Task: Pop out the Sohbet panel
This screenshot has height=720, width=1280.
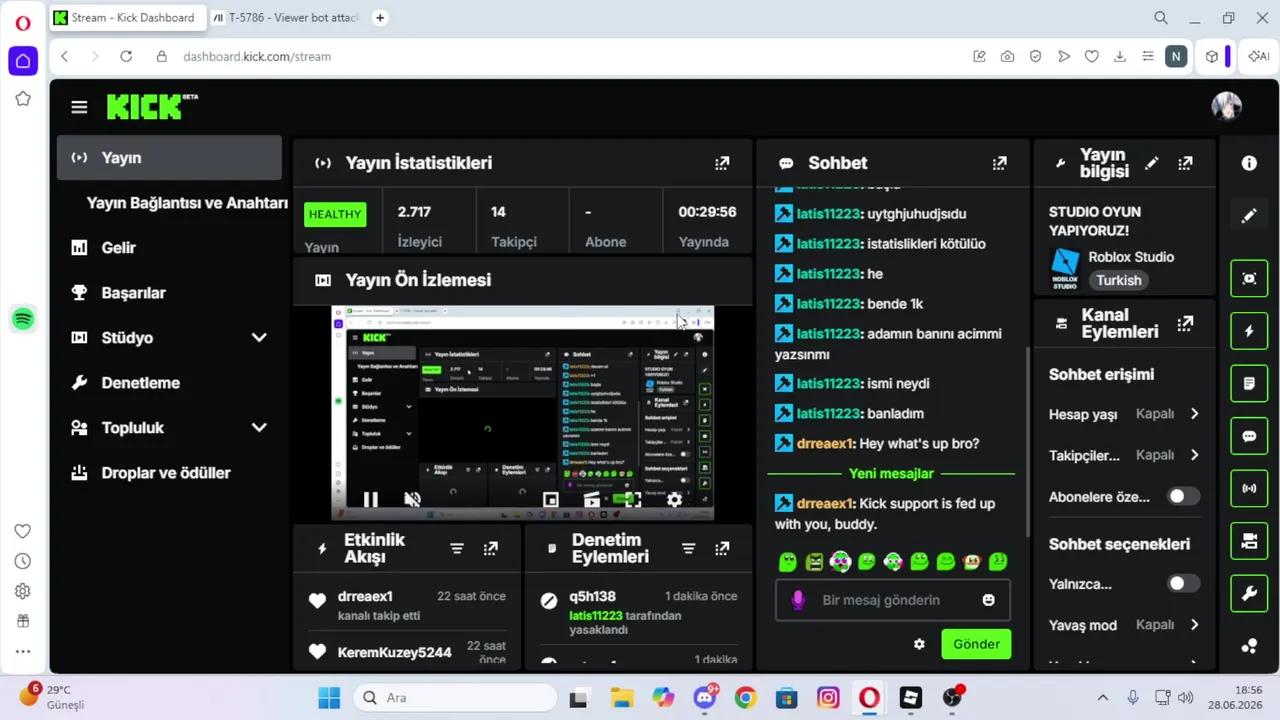Action: (999, 163)
